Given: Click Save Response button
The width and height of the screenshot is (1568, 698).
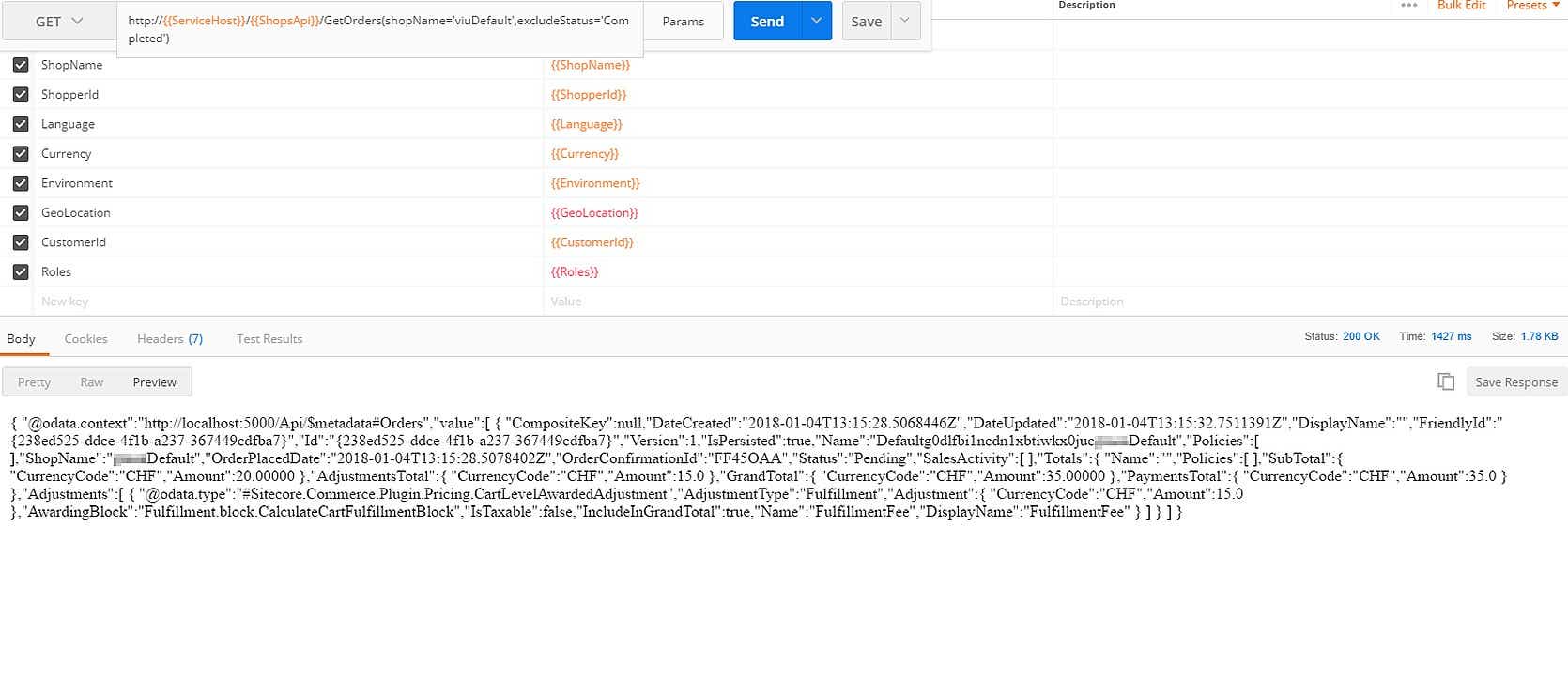Looking at the screenshot, I should pos(1516,382).
